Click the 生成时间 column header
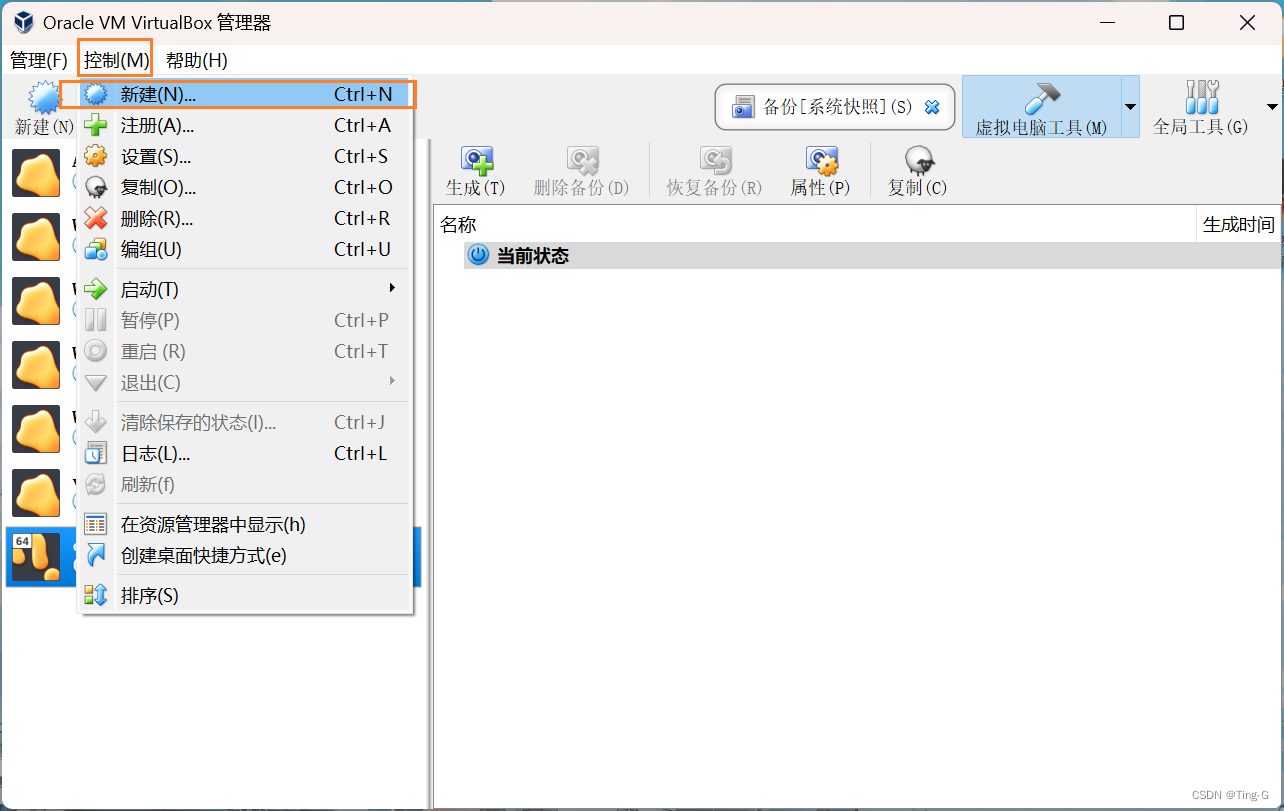This screenshot has height=811, width=1284. [1239, 225]
